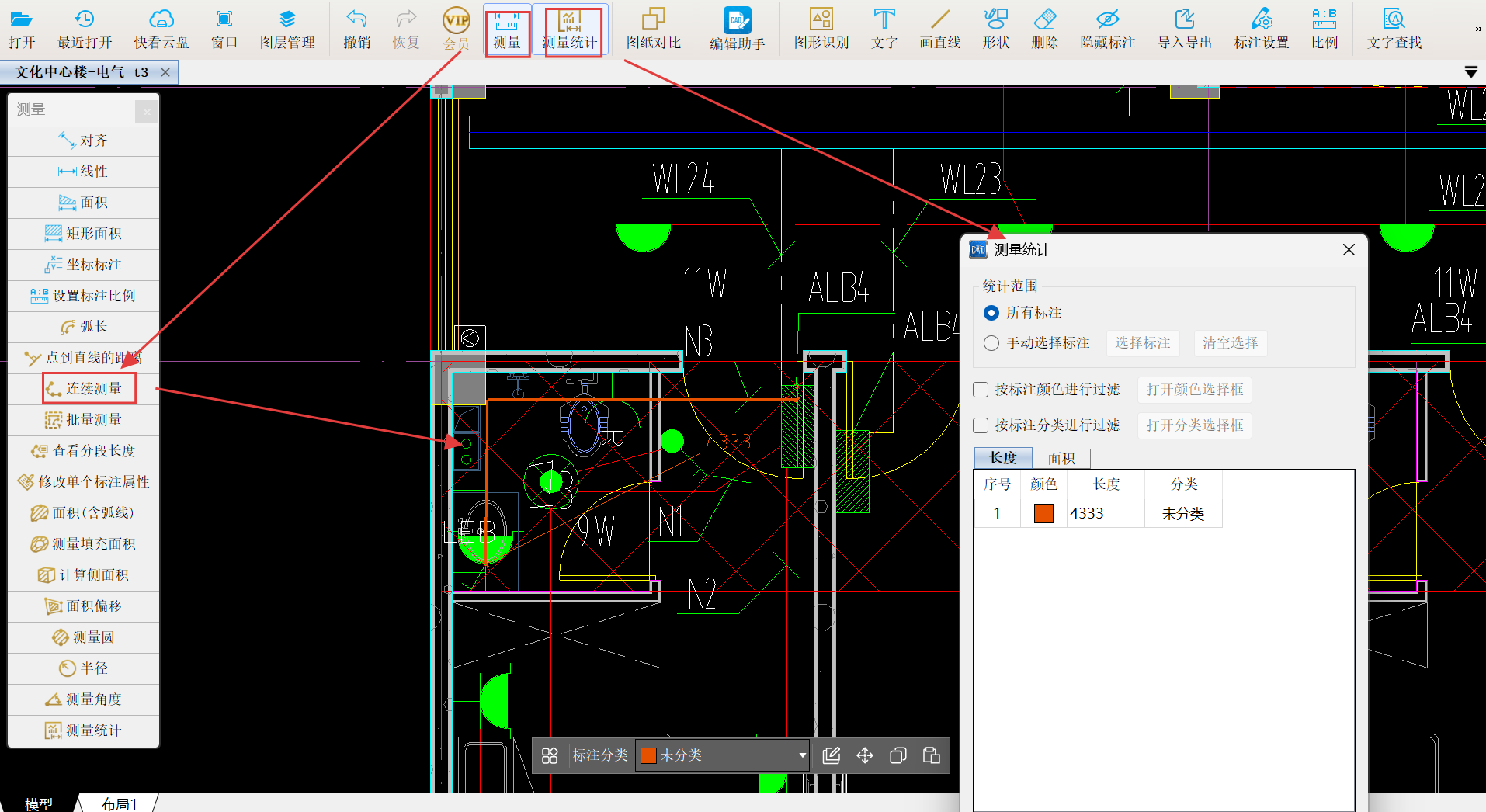The image size is (1486, 812).
Task: Switch to the 面积 tab
Action: [x=1061, y=459]
